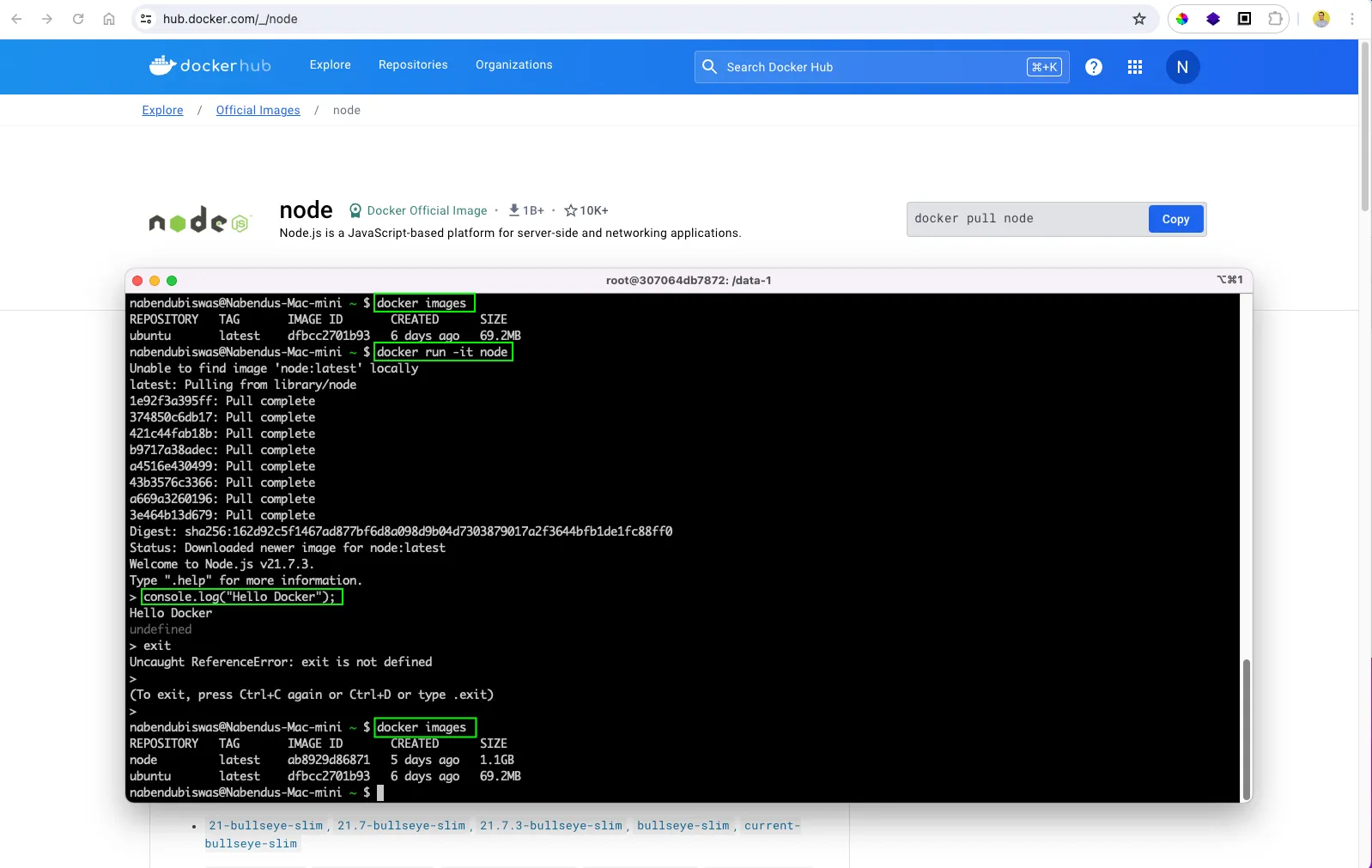
Task: Click the terminal green zoom button
Action: (172, 281)
